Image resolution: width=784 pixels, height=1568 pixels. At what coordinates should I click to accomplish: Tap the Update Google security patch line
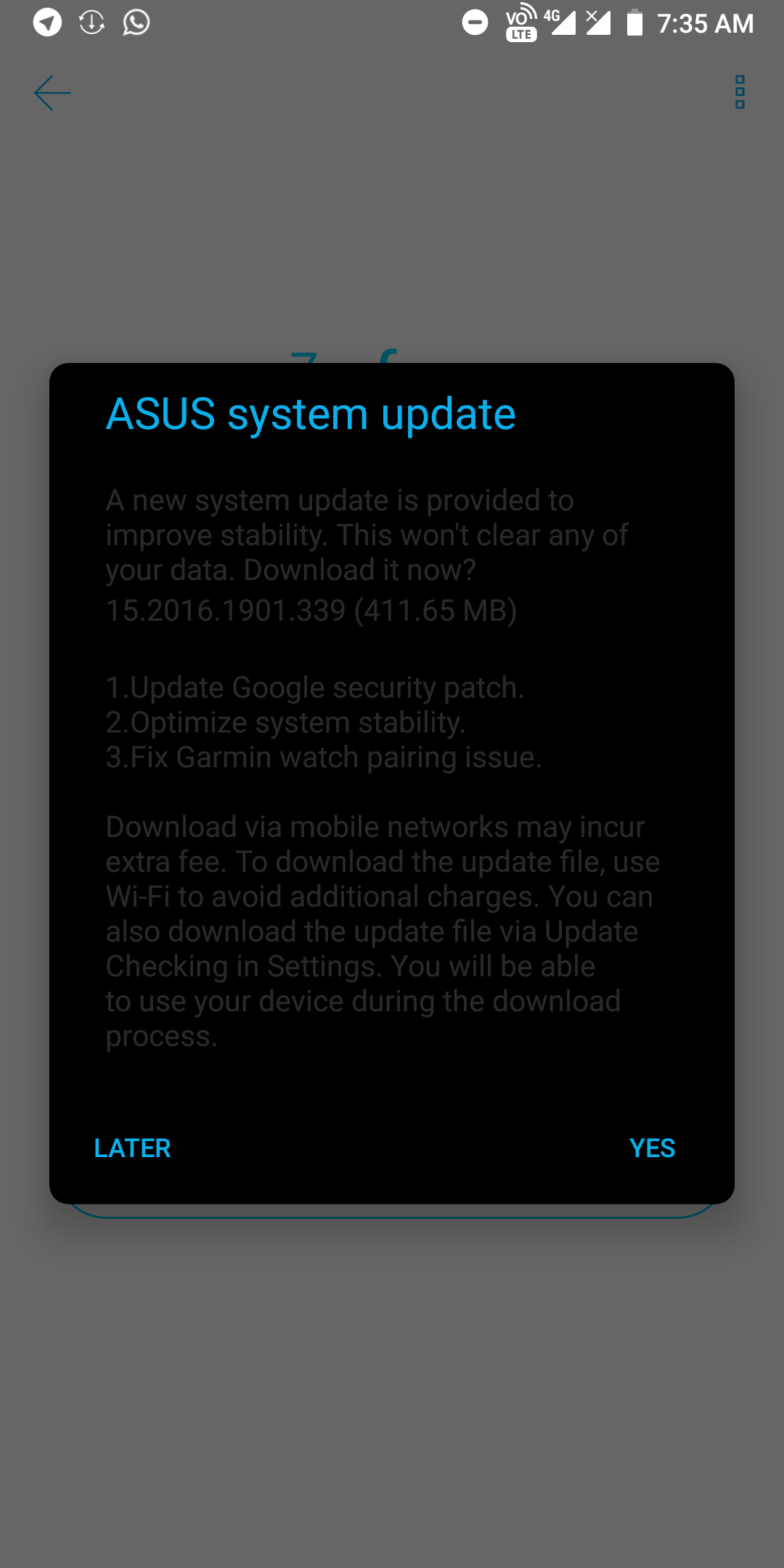tap(315, 688)
